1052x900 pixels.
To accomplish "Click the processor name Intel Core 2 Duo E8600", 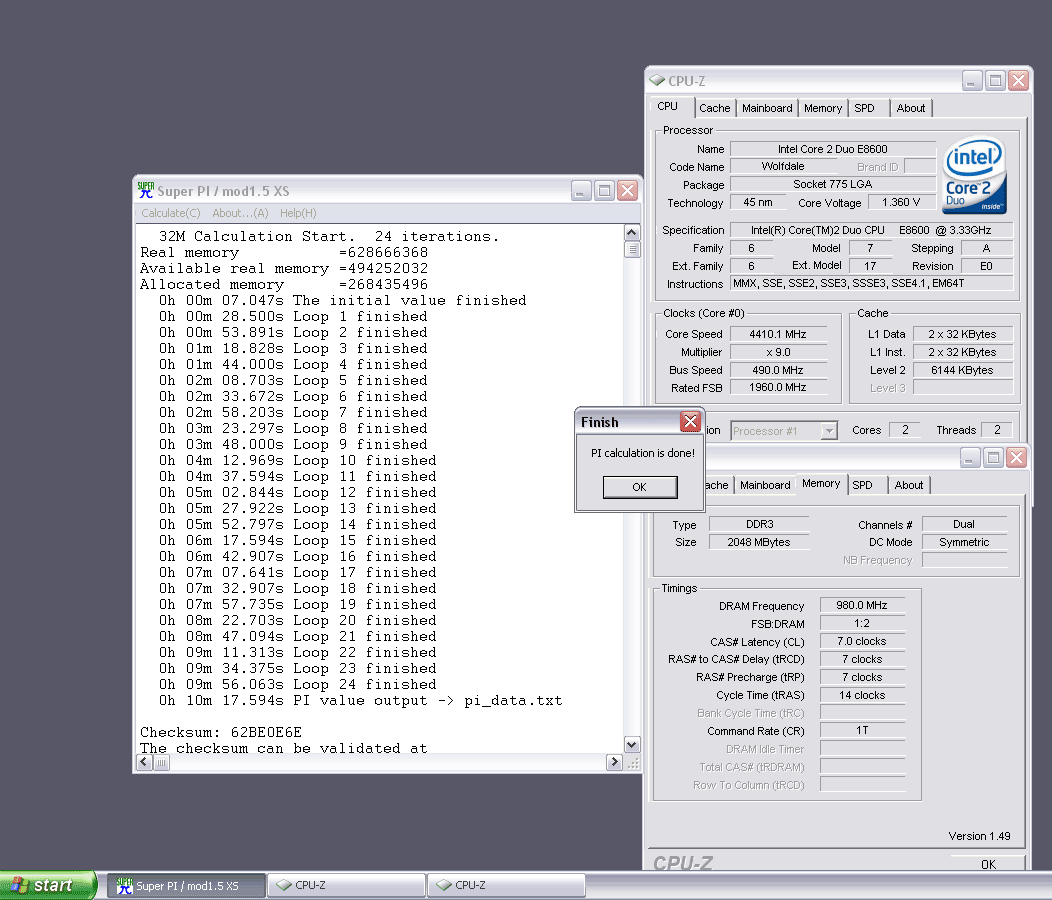I will click(x=833, y=149).
